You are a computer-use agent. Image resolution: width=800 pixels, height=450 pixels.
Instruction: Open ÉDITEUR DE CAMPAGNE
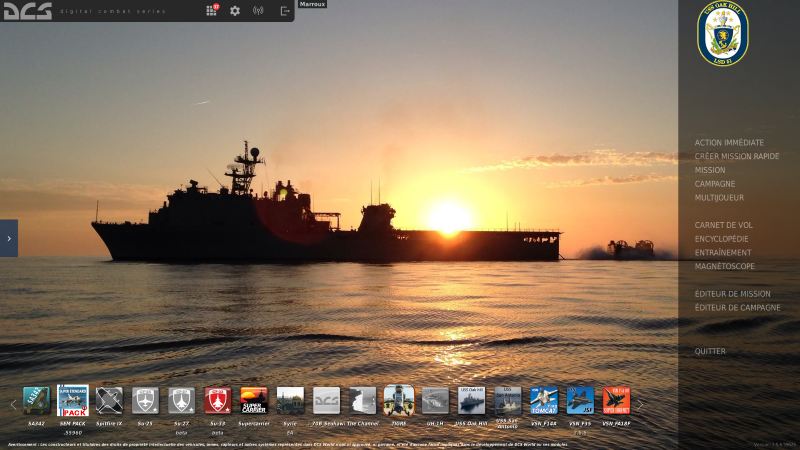tap(737, 308)
